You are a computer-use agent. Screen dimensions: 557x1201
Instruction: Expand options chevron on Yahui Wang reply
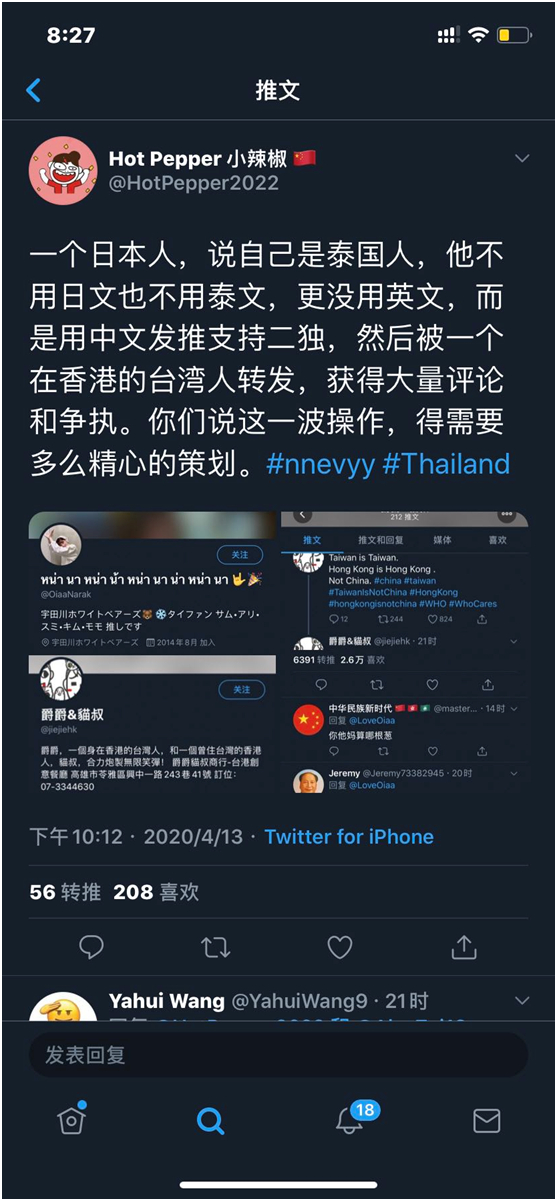tap(522, 1001)
